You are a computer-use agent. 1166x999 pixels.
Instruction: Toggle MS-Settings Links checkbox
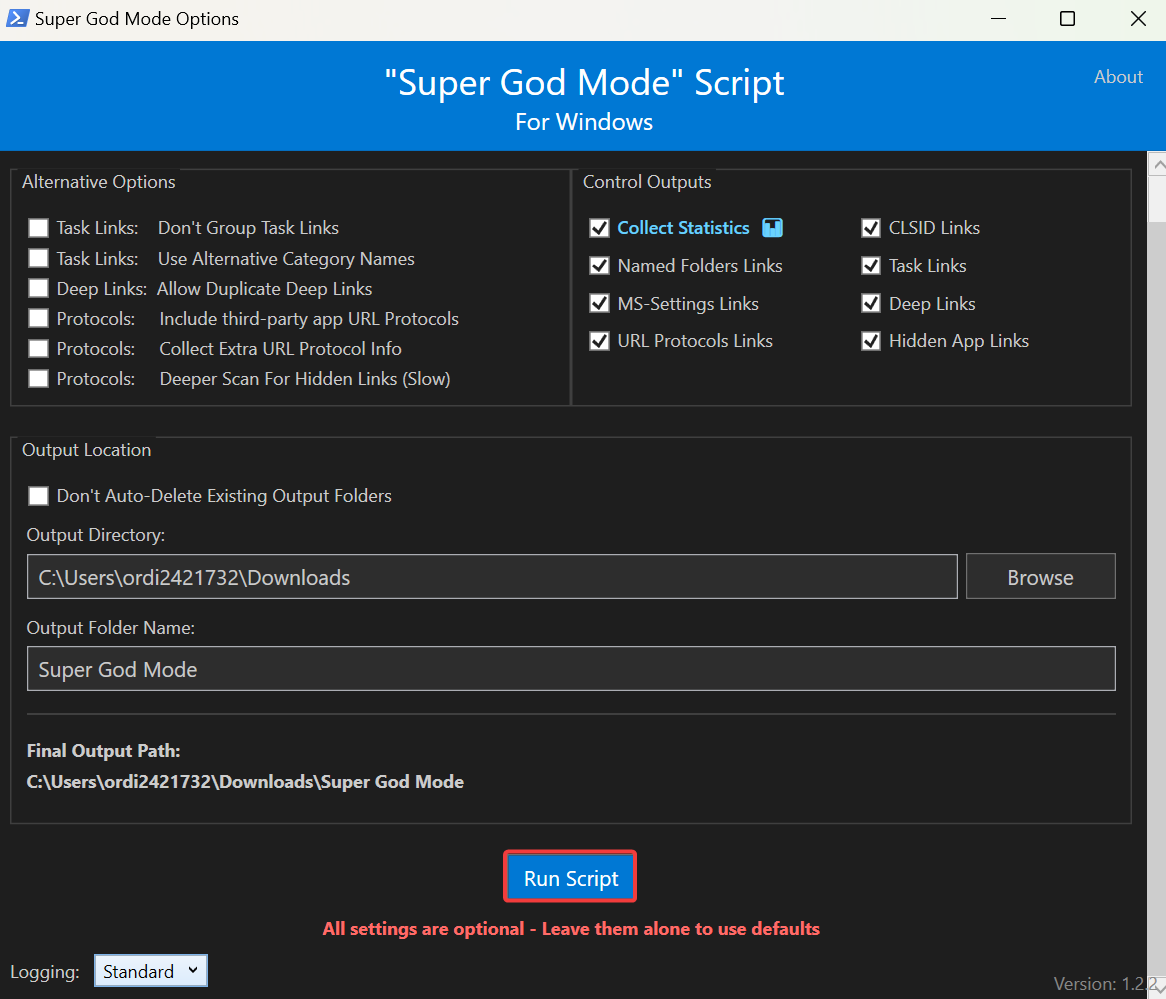click(x=599, y=303)
